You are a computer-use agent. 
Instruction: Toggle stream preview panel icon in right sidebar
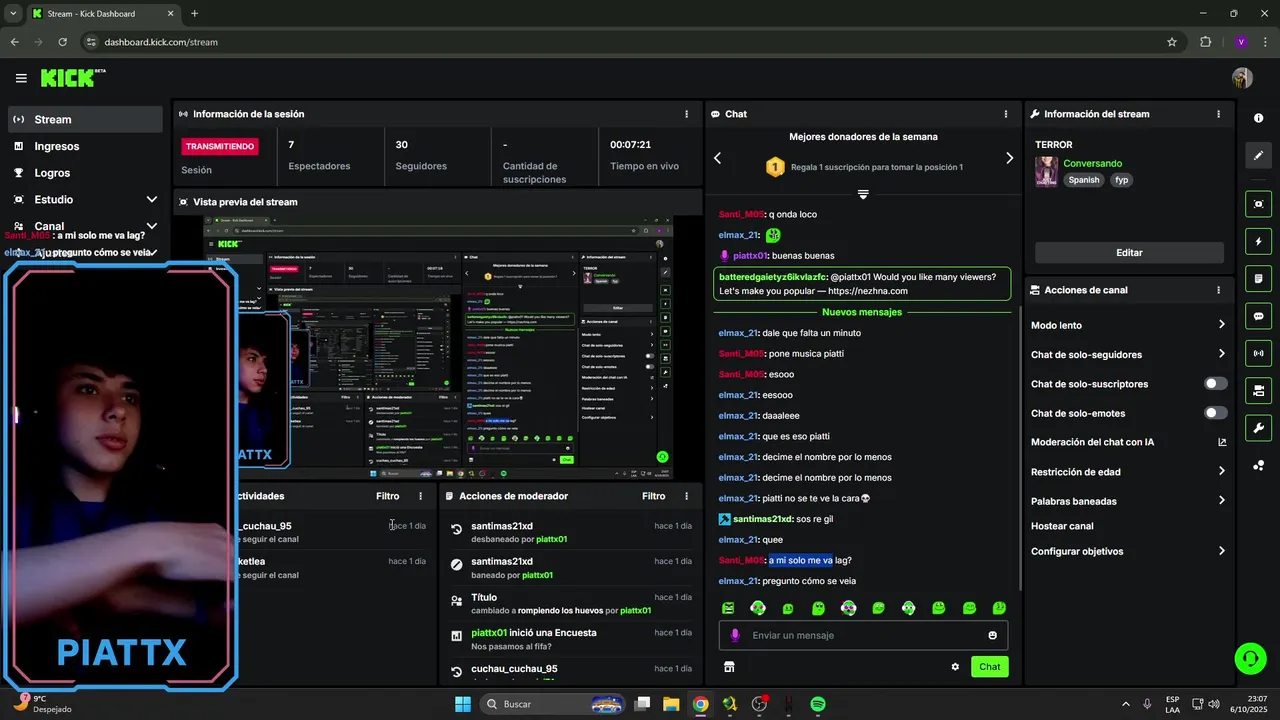[1258, 204]
